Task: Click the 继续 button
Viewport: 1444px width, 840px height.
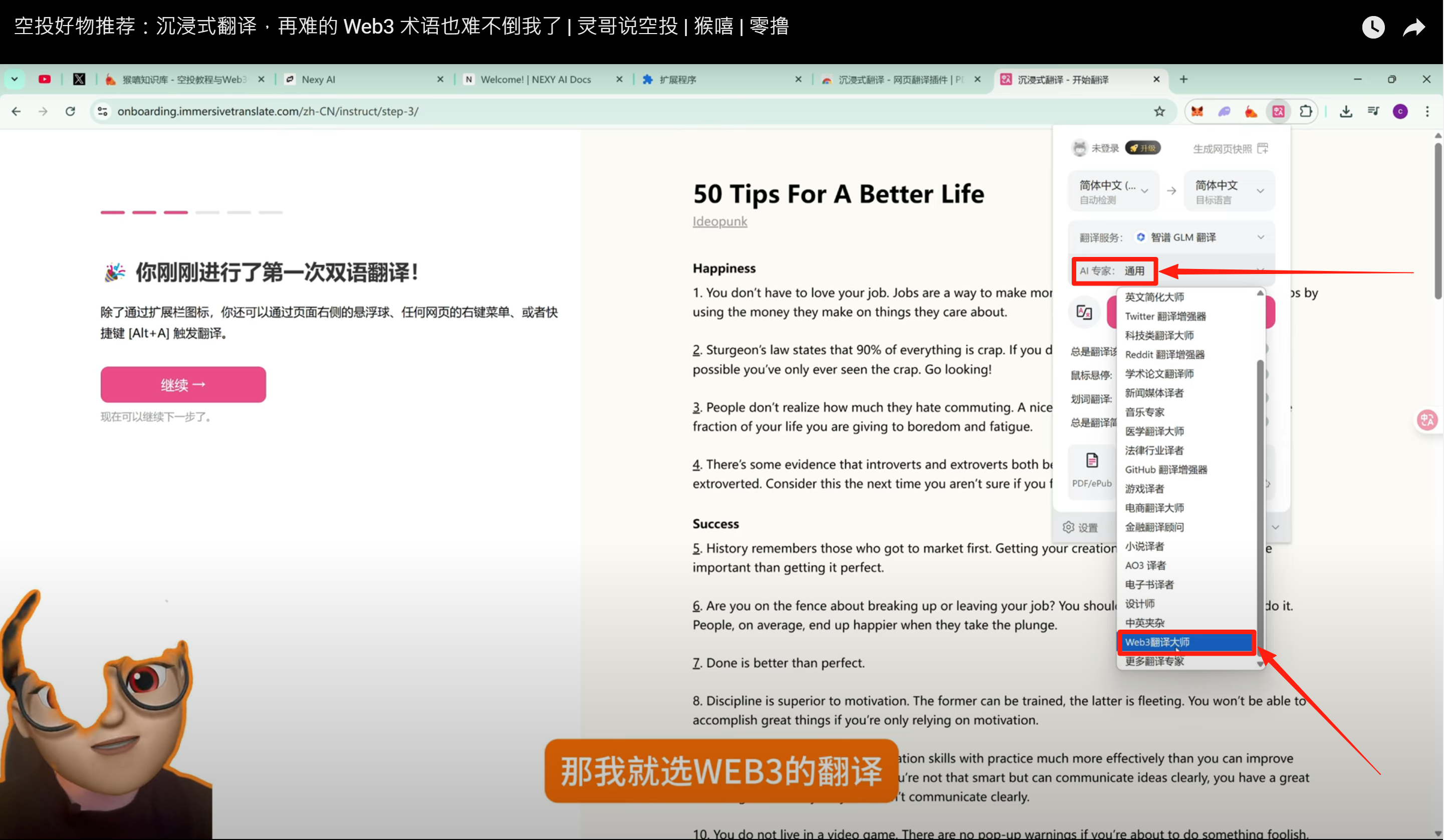Action: [x=183, y=385]
